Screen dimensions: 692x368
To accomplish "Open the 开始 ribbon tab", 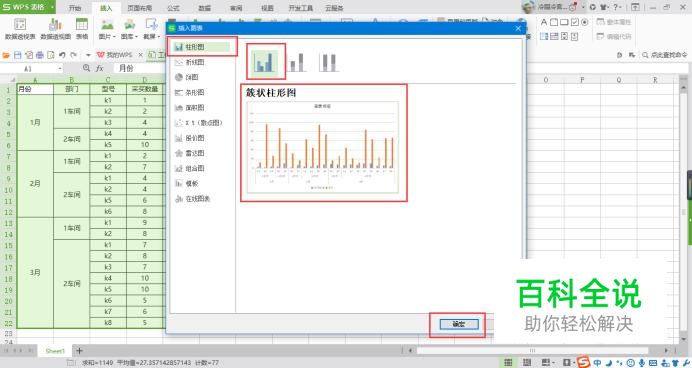I will click(75, 8).
